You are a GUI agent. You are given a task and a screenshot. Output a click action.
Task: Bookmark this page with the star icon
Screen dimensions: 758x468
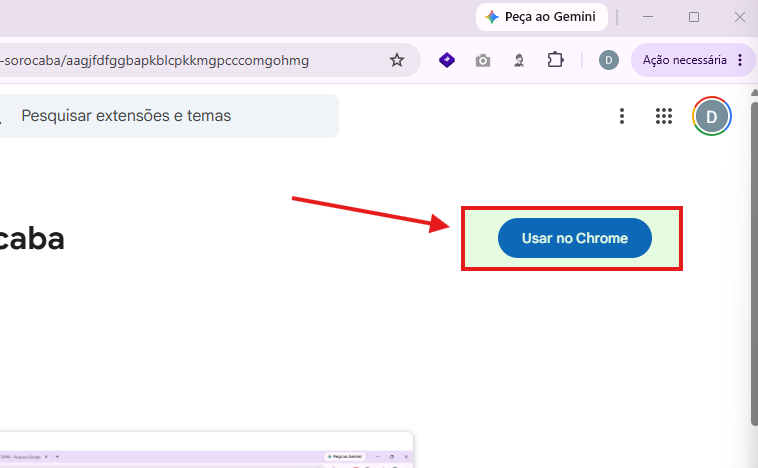click(397, 60)
